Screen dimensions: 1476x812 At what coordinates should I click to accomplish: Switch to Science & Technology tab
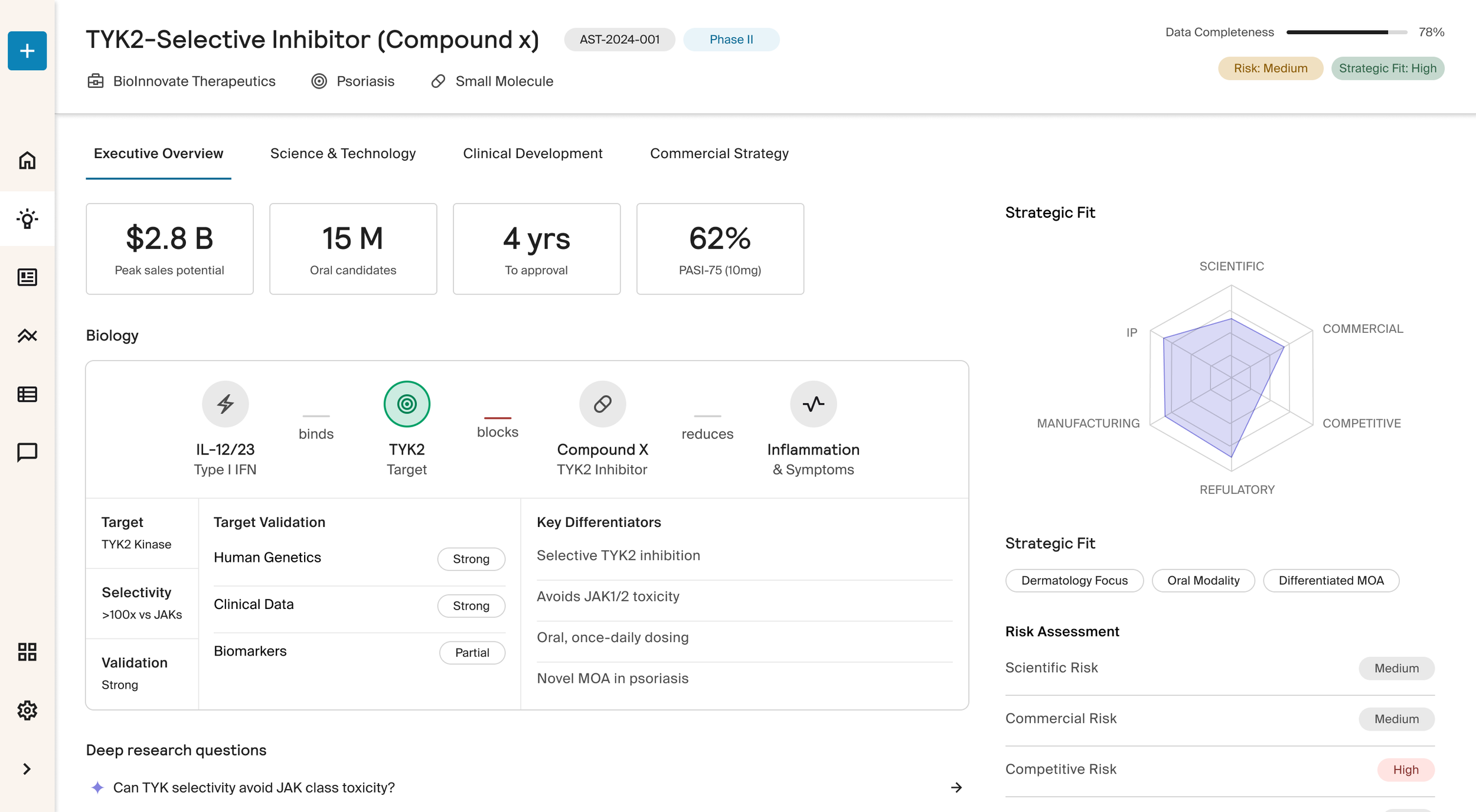[x=342, y=153]
